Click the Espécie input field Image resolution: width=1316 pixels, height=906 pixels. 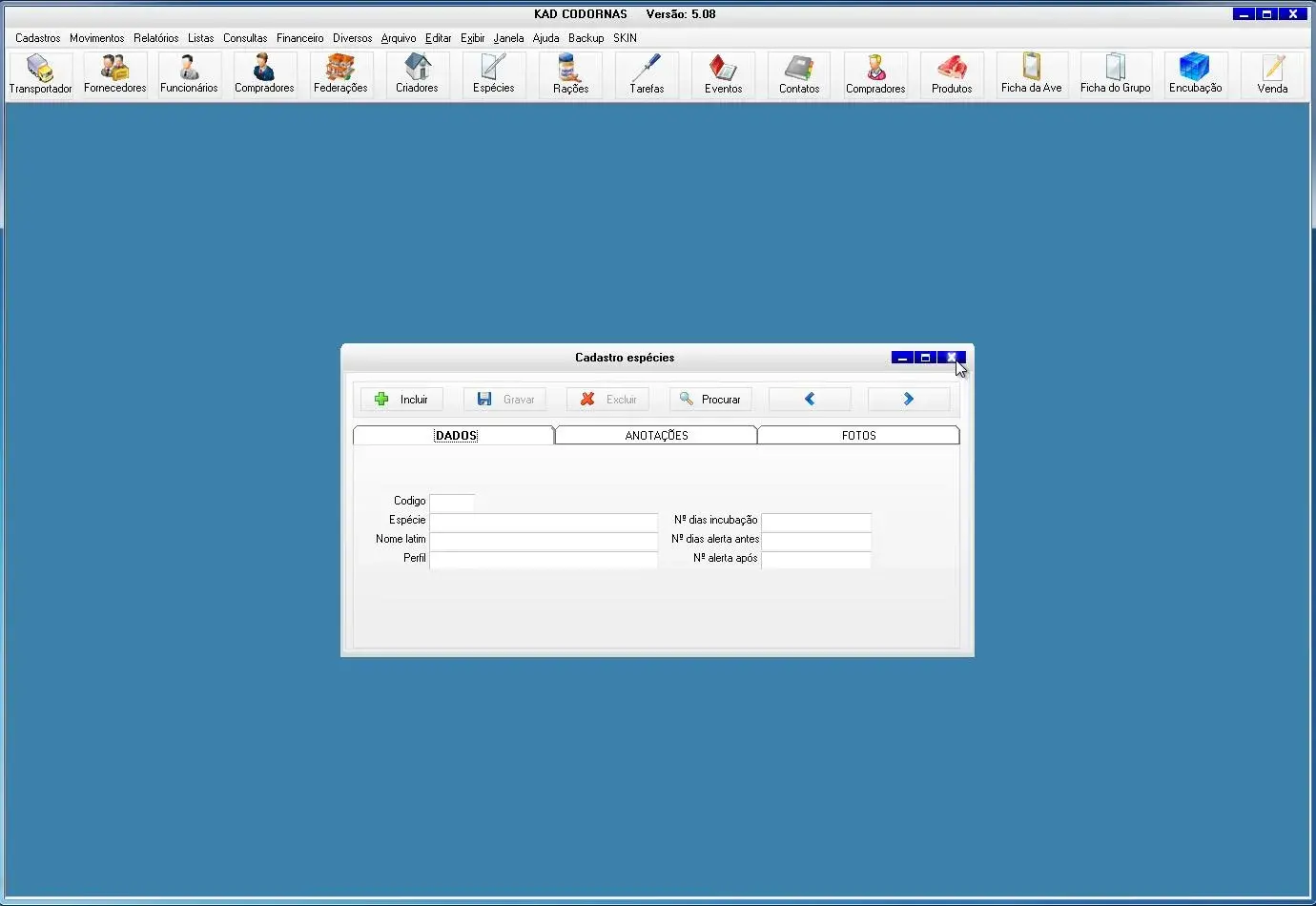coord(544,522)
